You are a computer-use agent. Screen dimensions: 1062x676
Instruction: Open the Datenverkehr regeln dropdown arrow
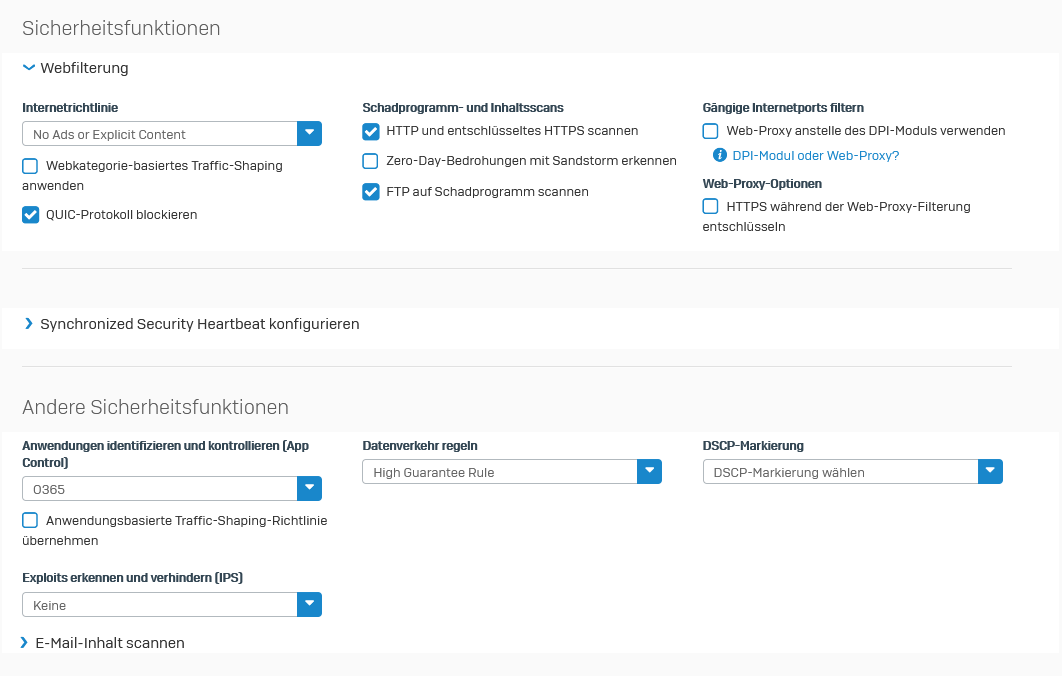pyautogui.click(x=650, y=471)
